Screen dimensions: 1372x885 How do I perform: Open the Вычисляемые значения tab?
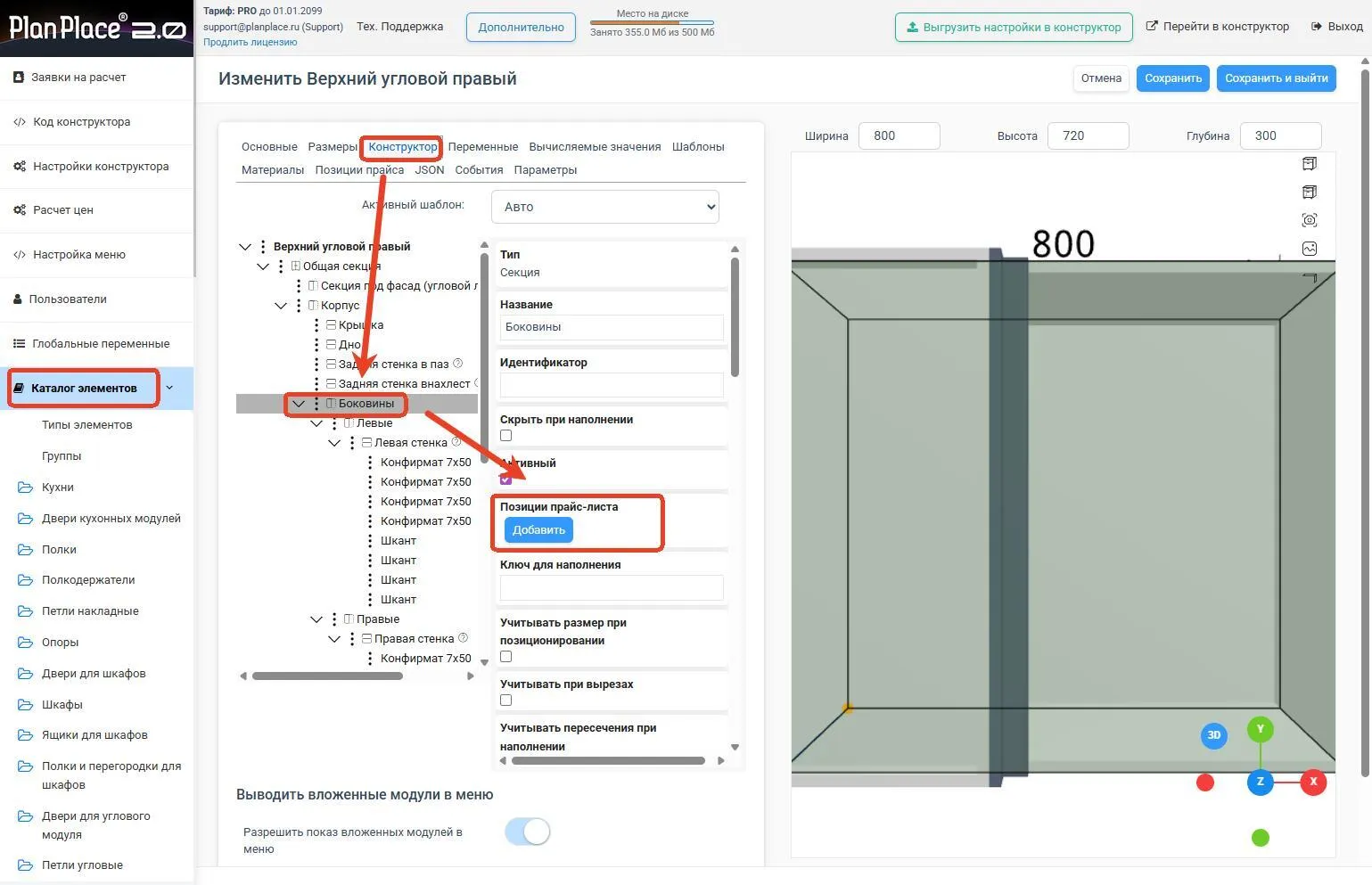click(x=595, y=147)
